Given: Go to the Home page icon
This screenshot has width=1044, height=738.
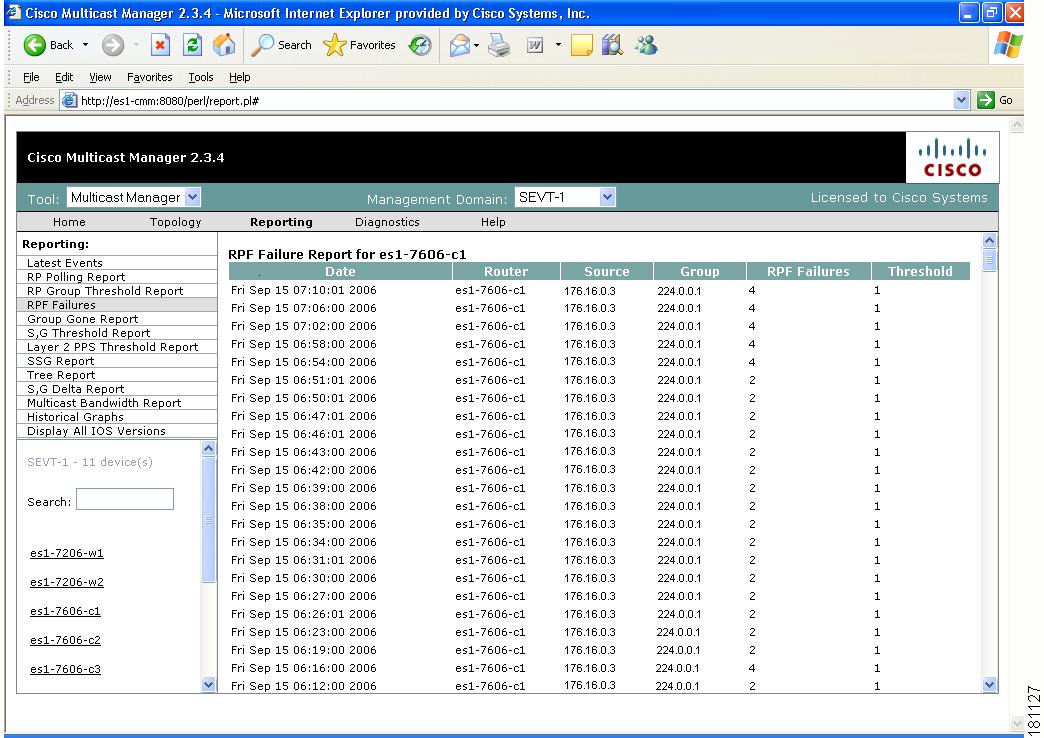Looking at the screenshot, I should tap(224, 45).
